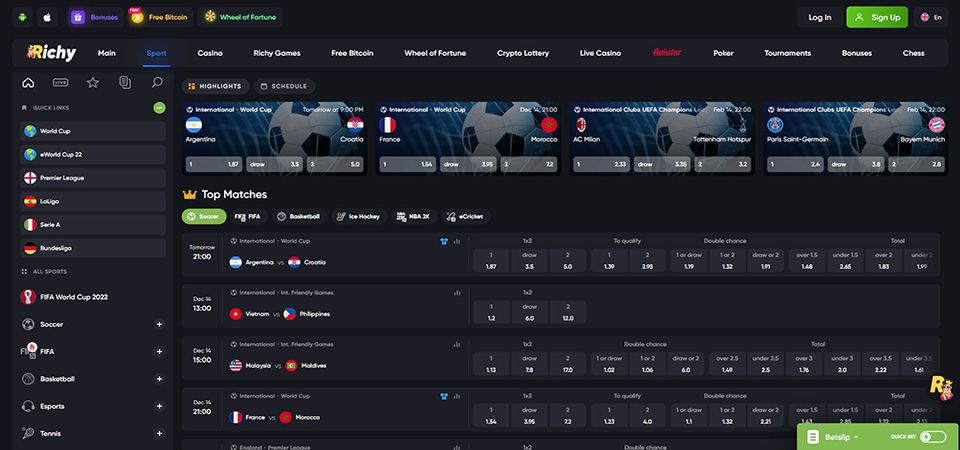Open the bet history coupon icon
The image size is (960, 450).
125,83
